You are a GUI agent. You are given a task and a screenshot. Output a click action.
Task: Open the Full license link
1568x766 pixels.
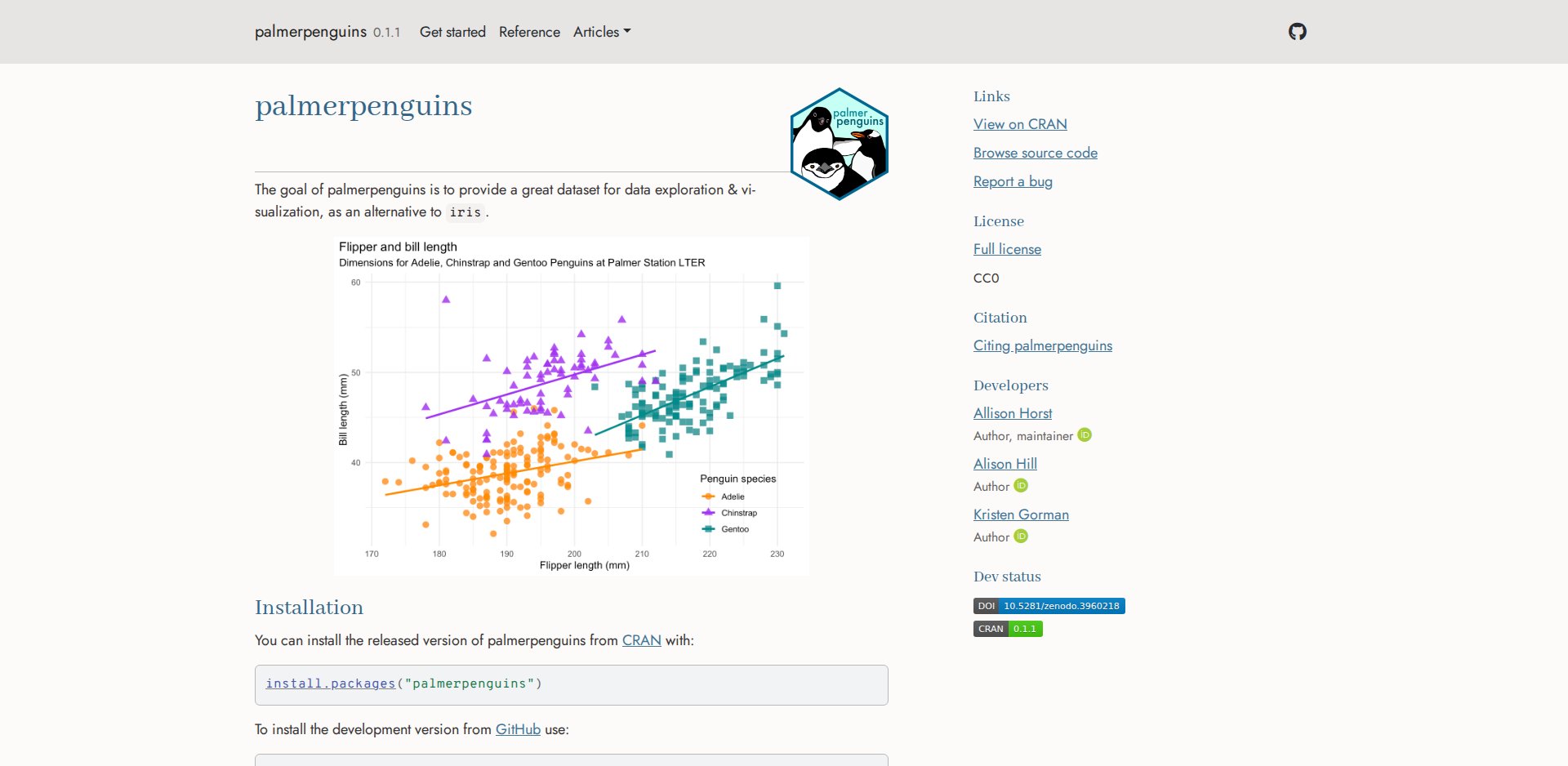click(x=1007, y=249)
